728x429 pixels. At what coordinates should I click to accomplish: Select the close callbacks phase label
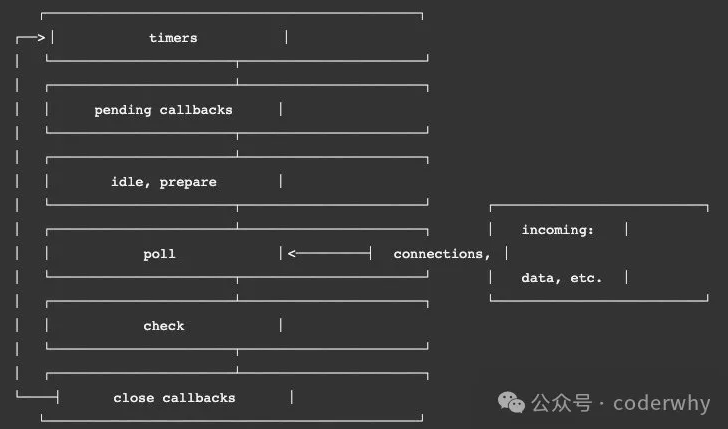[174, 398]
